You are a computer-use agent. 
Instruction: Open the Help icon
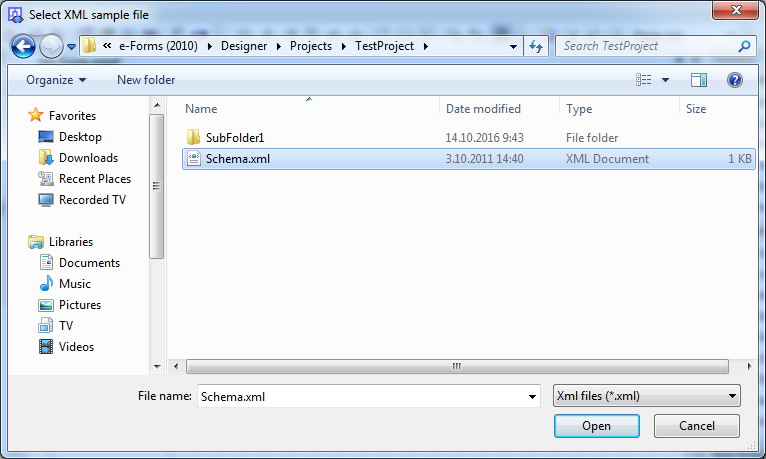[x=734, y=80]
